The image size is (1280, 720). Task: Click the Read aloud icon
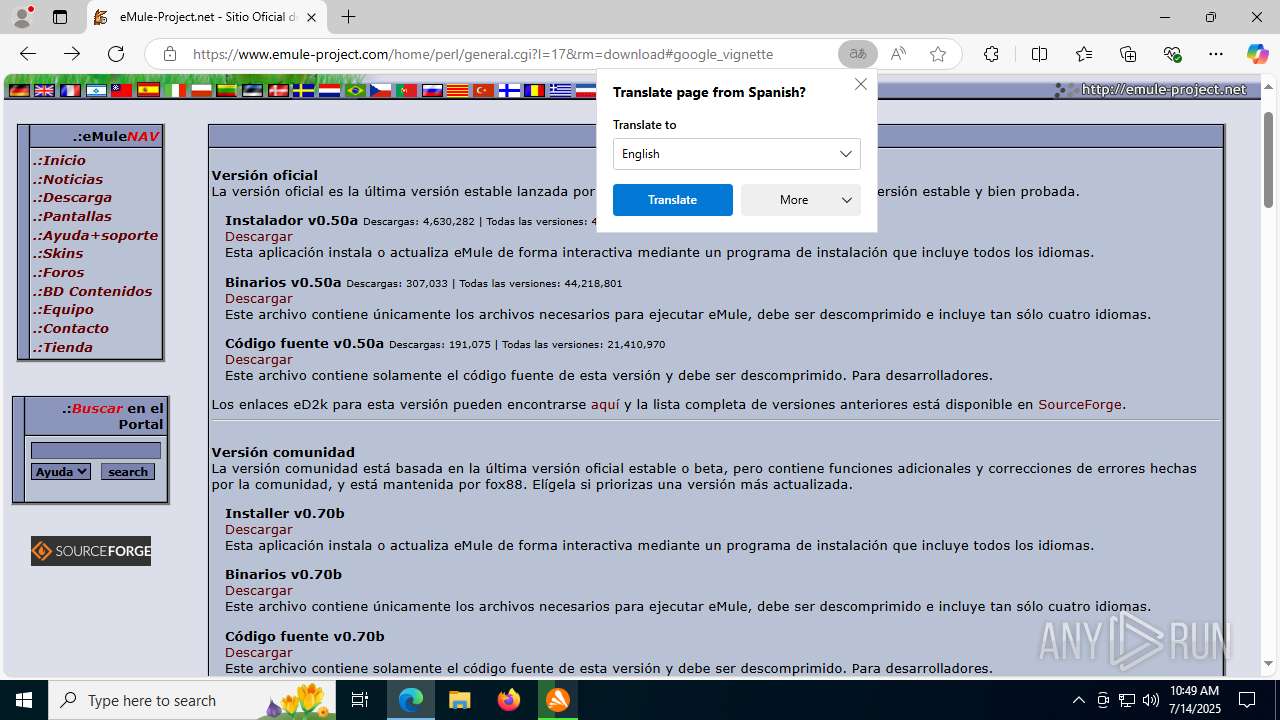898,54
